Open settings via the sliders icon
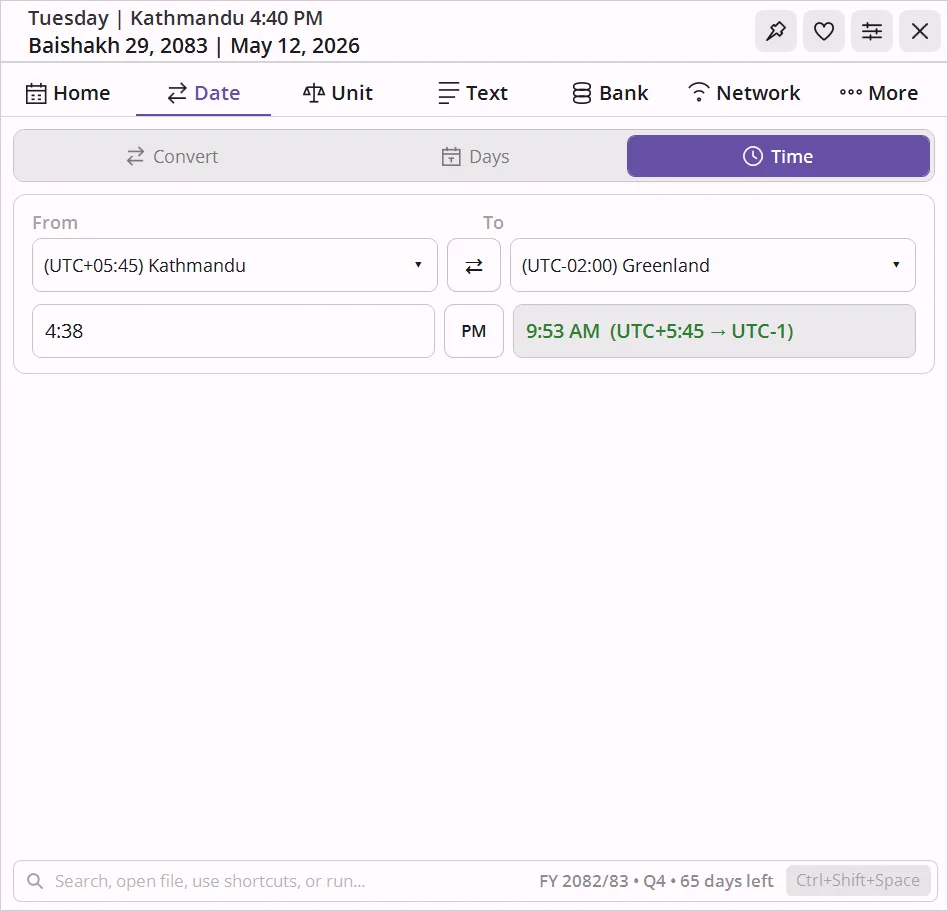 [x=872, y=31]
